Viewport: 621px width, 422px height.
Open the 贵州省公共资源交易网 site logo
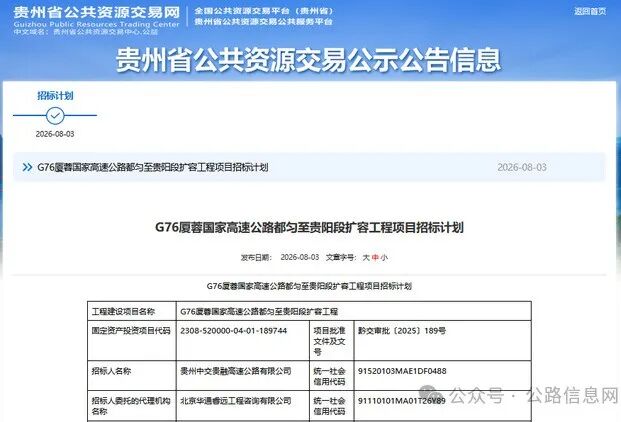(97, 20)
